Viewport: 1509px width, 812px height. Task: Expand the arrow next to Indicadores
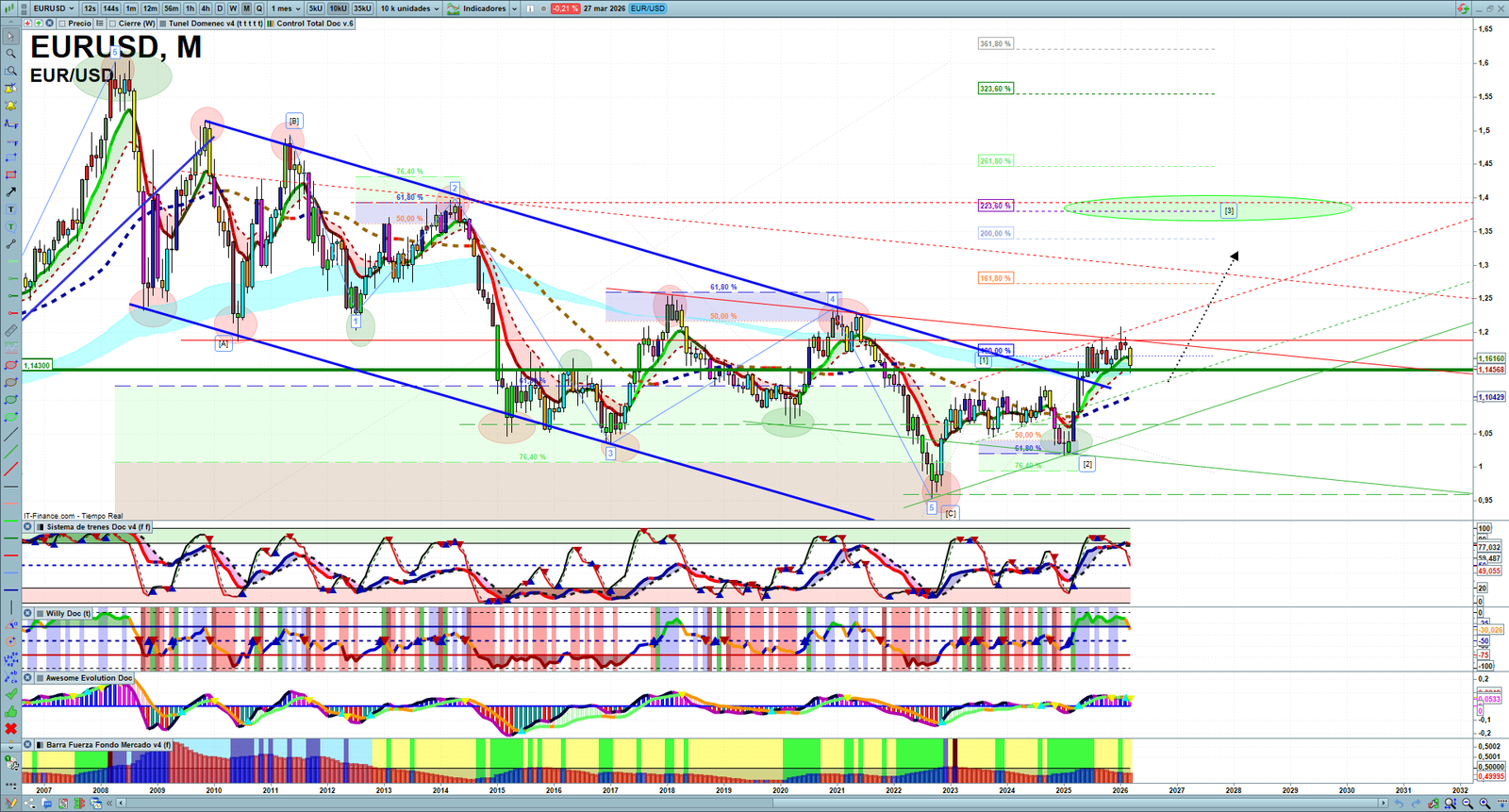tap(513, 8)
